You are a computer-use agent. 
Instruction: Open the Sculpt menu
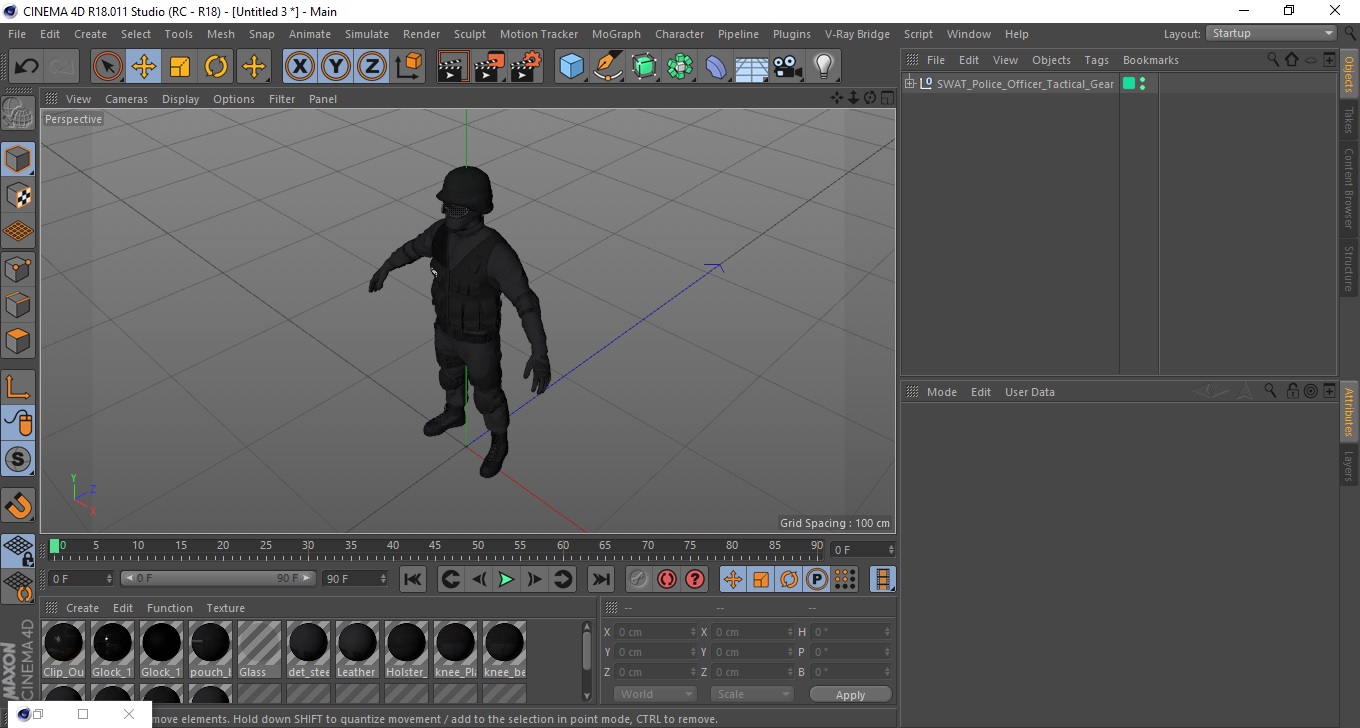point(470,34)
